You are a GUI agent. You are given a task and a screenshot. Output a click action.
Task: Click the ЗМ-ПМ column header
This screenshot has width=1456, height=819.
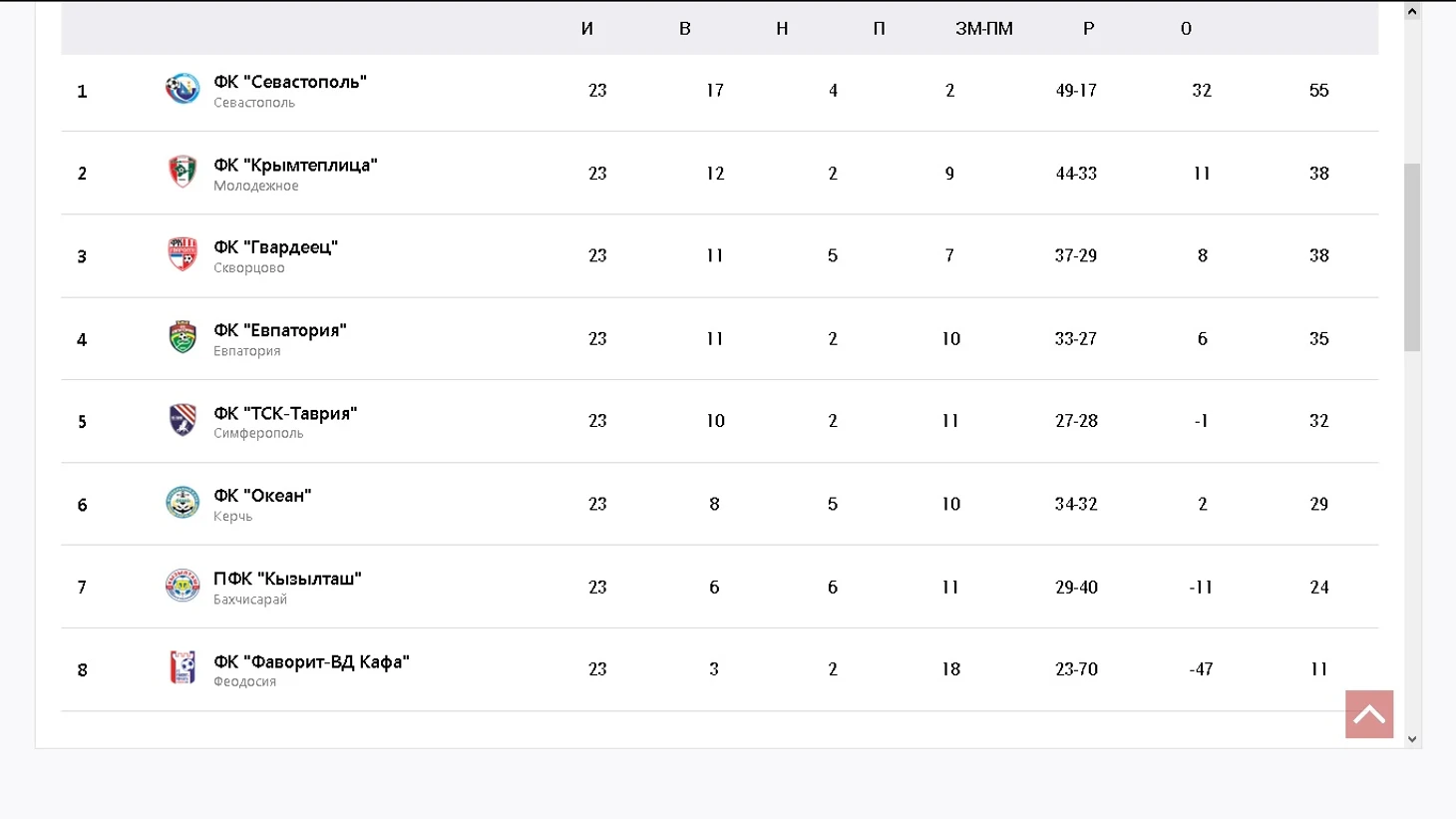[984, 29]
